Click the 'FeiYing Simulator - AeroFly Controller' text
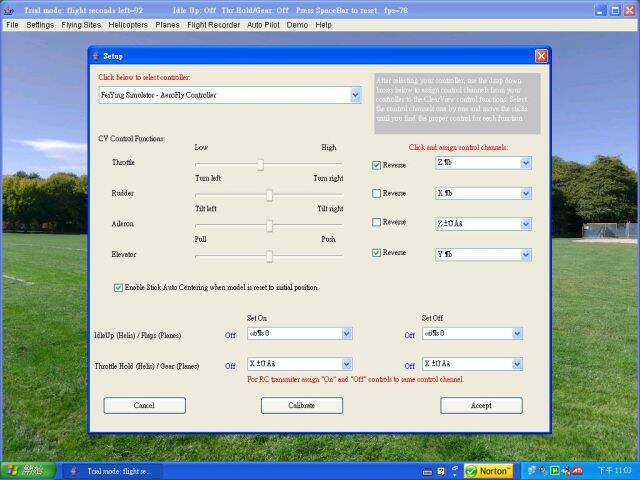The width and height of the screenshot is (640, 480). [x=158, y=95]
